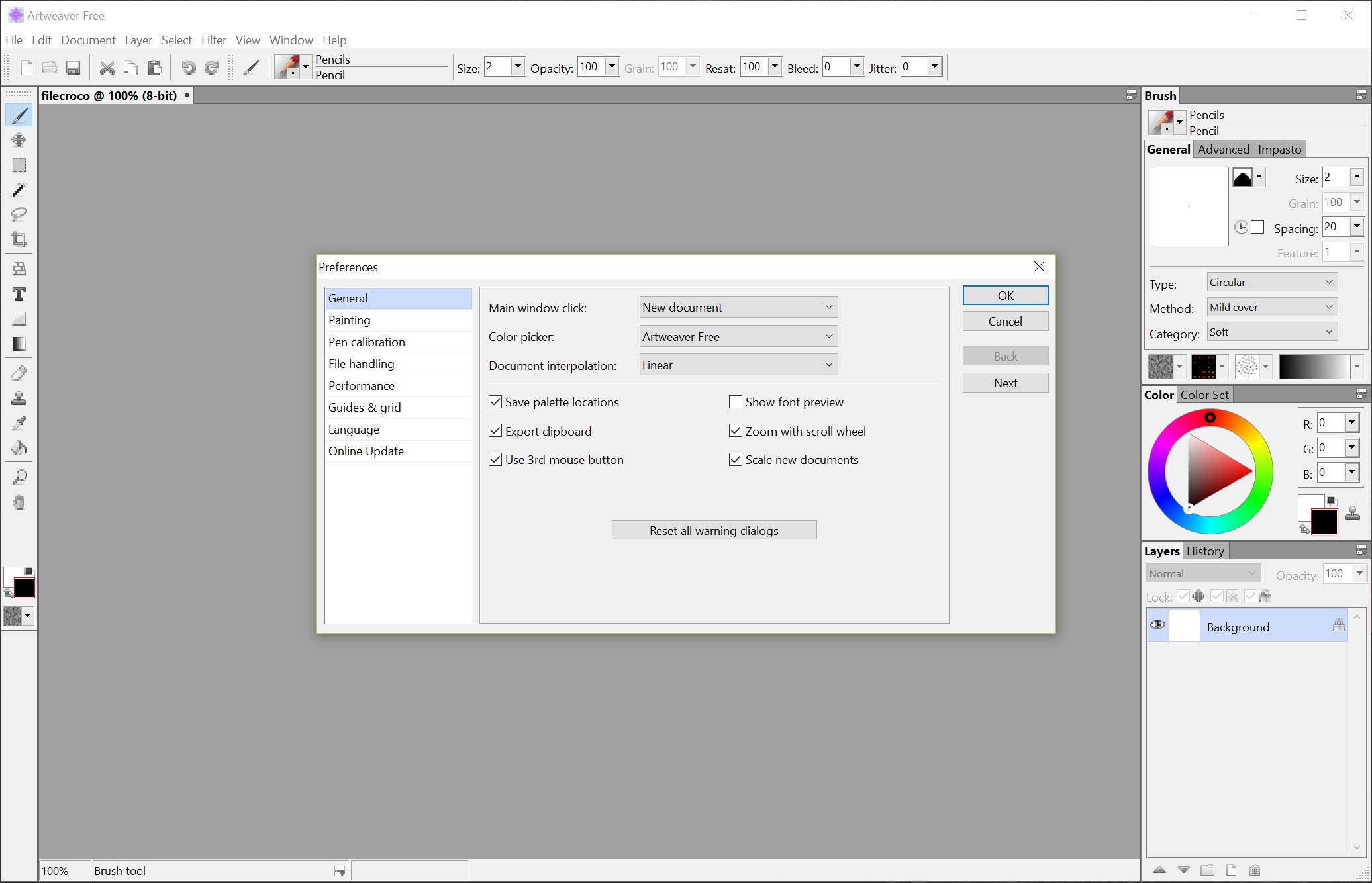Open the Document interpolation dropdown
This screenshot has height=883, width=1372.
point(738,365)
